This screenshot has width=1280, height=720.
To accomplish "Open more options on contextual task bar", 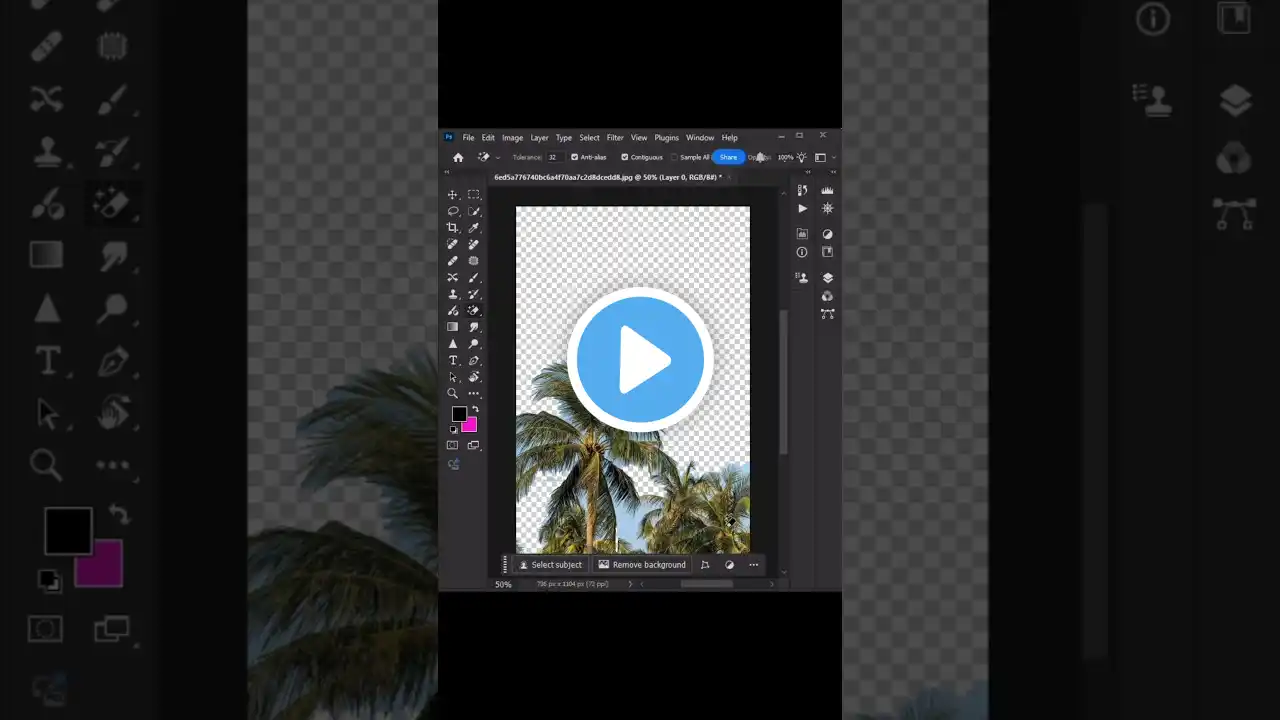I will click(x=754, y=565).
